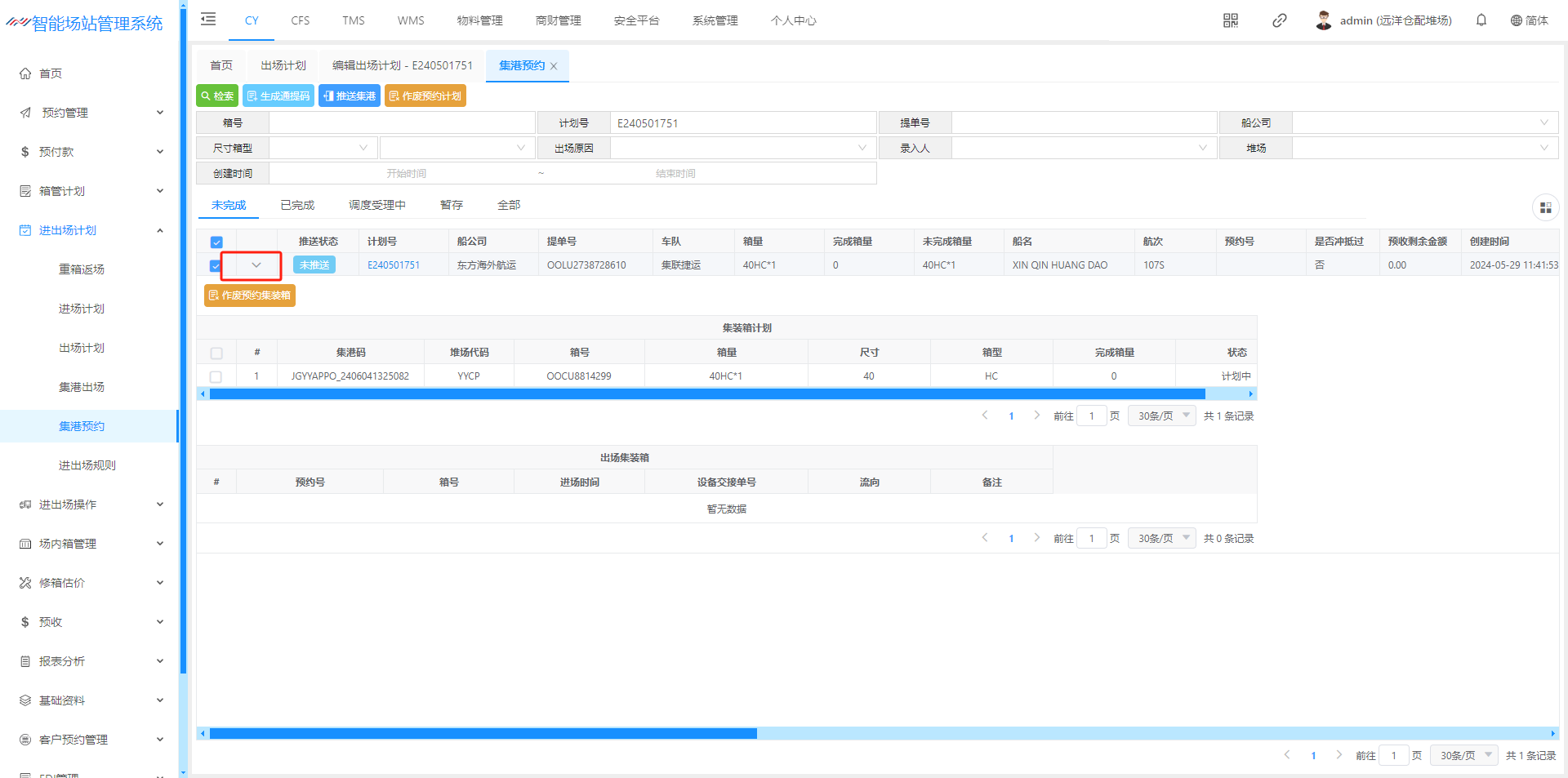Click the admin user avatar
Screen dimensions: 1568x778
pyautogui.click(x=1323, y=20)
